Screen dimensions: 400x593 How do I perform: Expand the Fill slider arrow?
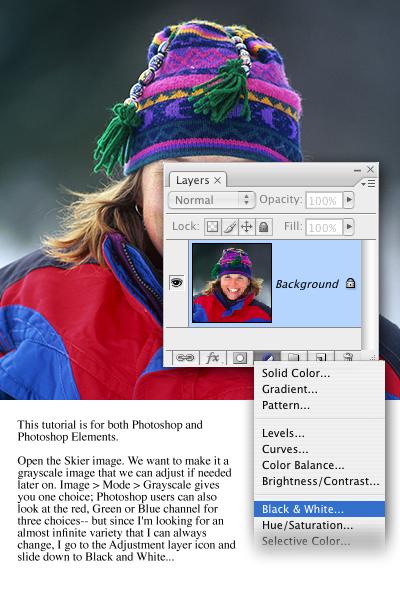[349, 227]
